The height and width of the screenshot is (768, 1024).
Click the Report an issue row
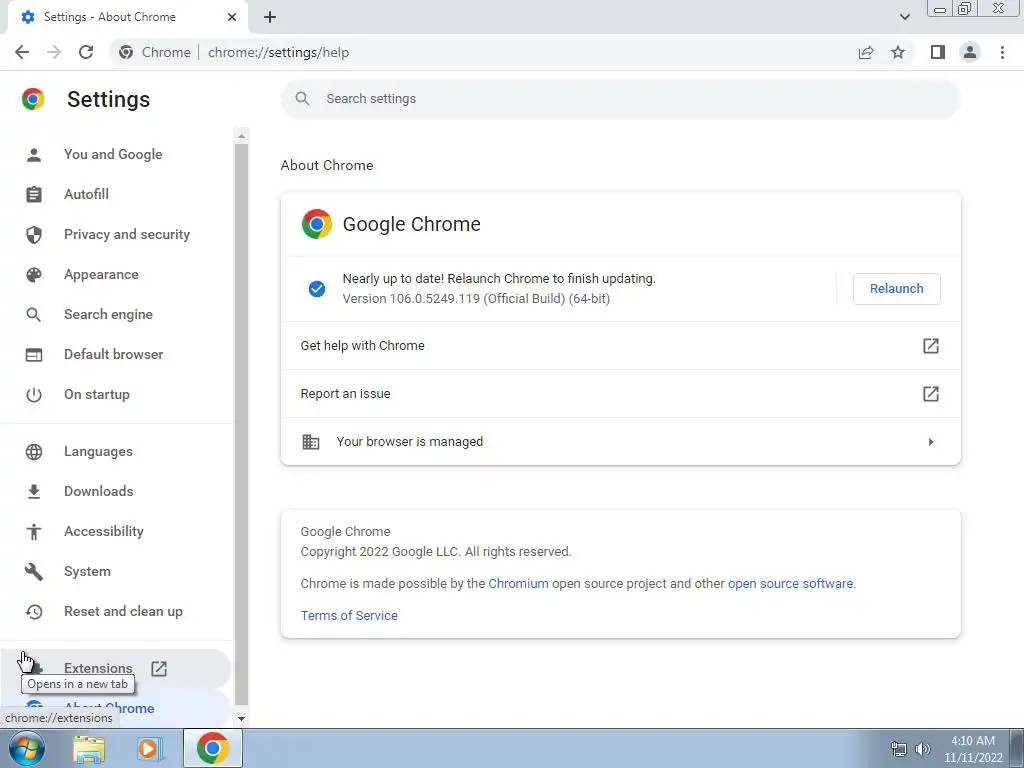coord(620,394)
